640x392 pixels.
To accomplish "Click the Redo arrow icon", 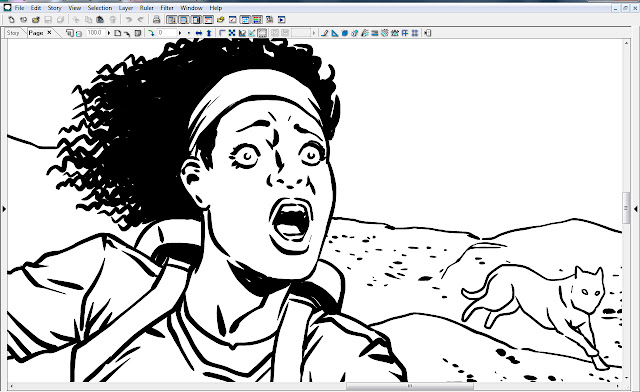I will pos(140,20).
